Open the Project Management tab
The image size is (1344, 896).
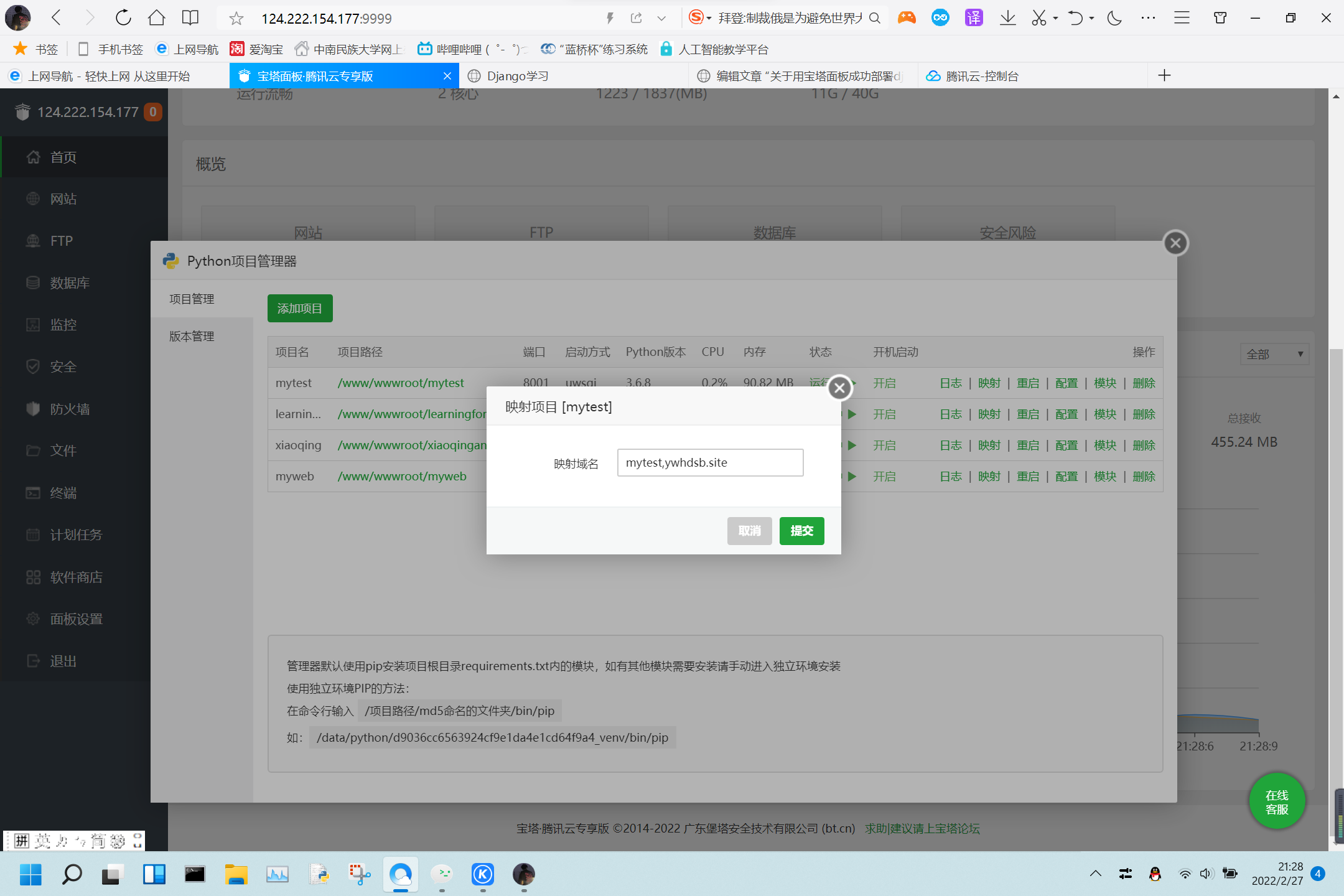pyautogui.click(x=192, y=299)
